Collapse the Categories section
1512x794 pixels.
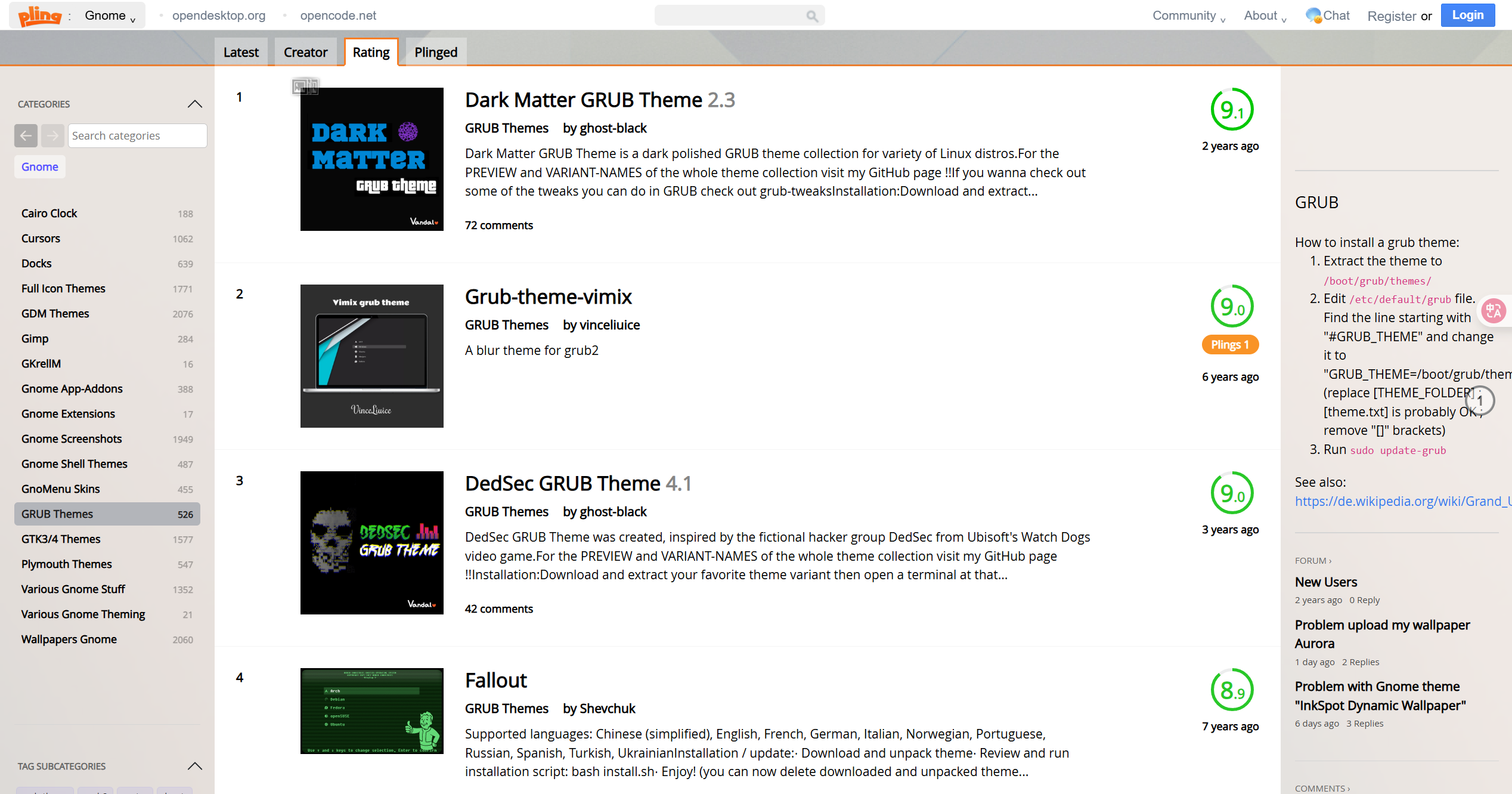tap(195, 104)
